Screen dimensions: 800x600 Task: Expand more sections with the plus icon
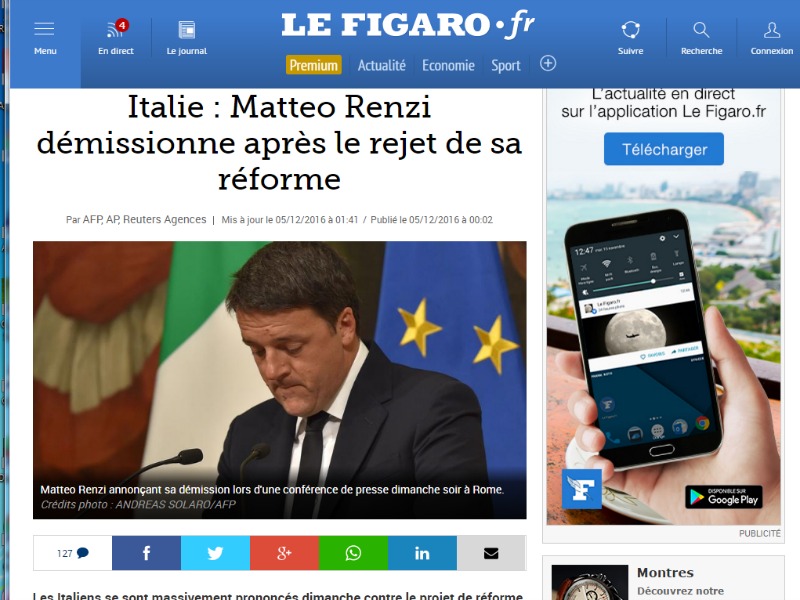pyautogui.click(x=548, y=64)
